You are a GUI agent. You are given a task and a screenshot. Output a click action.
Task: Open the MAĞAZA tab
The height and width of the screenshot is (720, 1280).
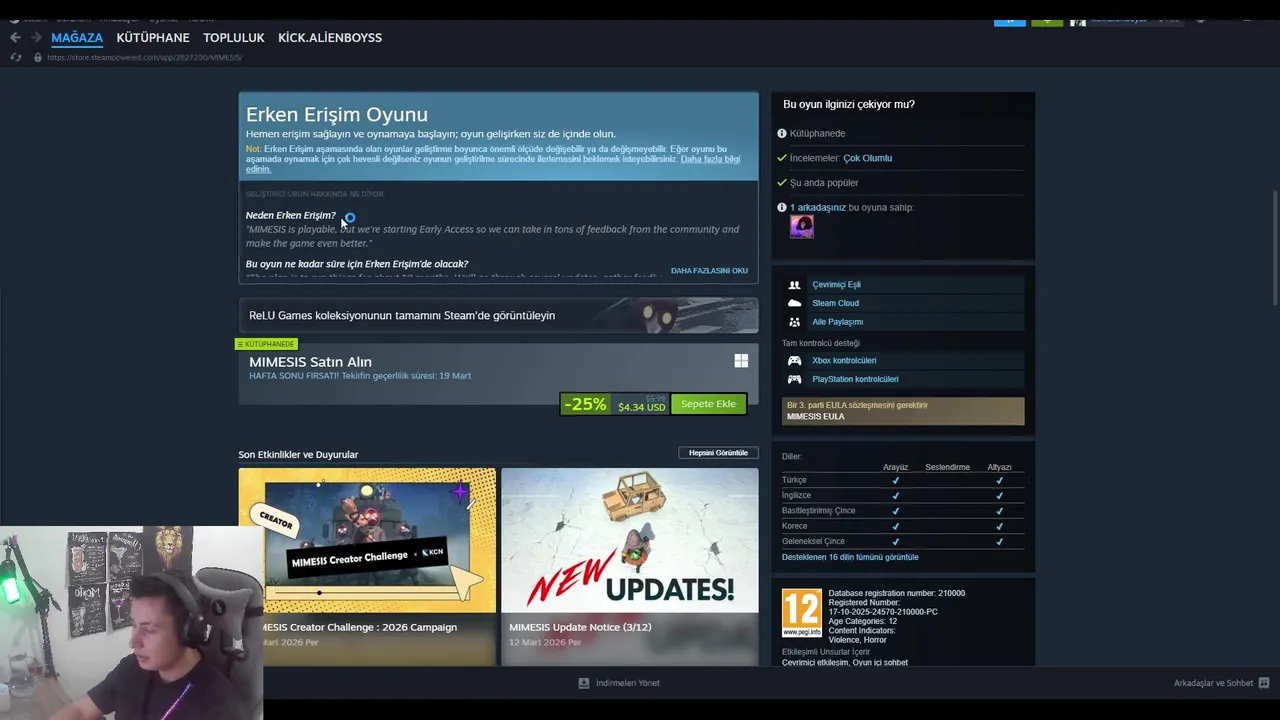tap(77, 38)
